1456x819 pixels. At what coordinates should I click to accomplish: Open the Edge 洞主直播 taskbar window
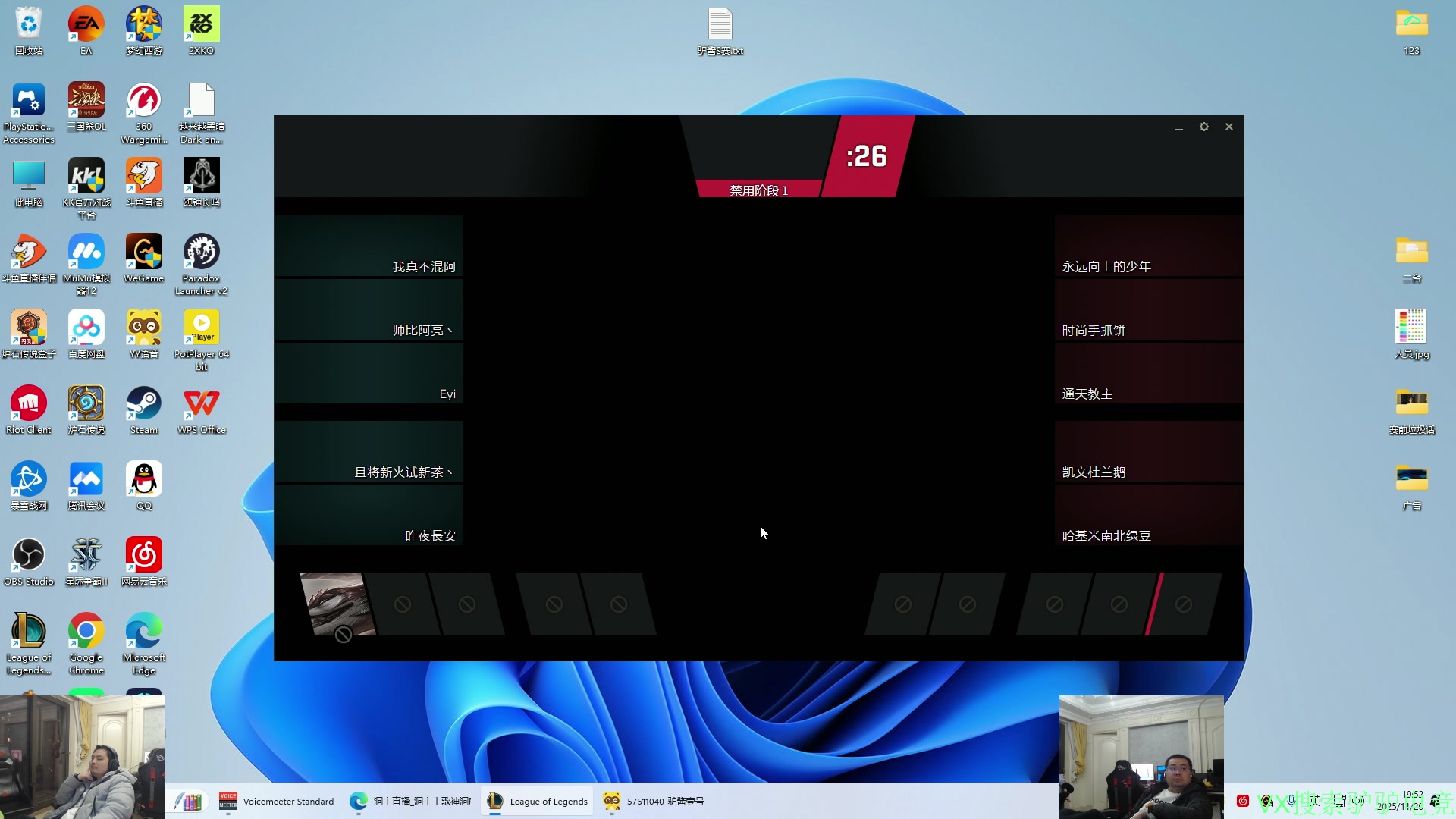tap(410, 801)
